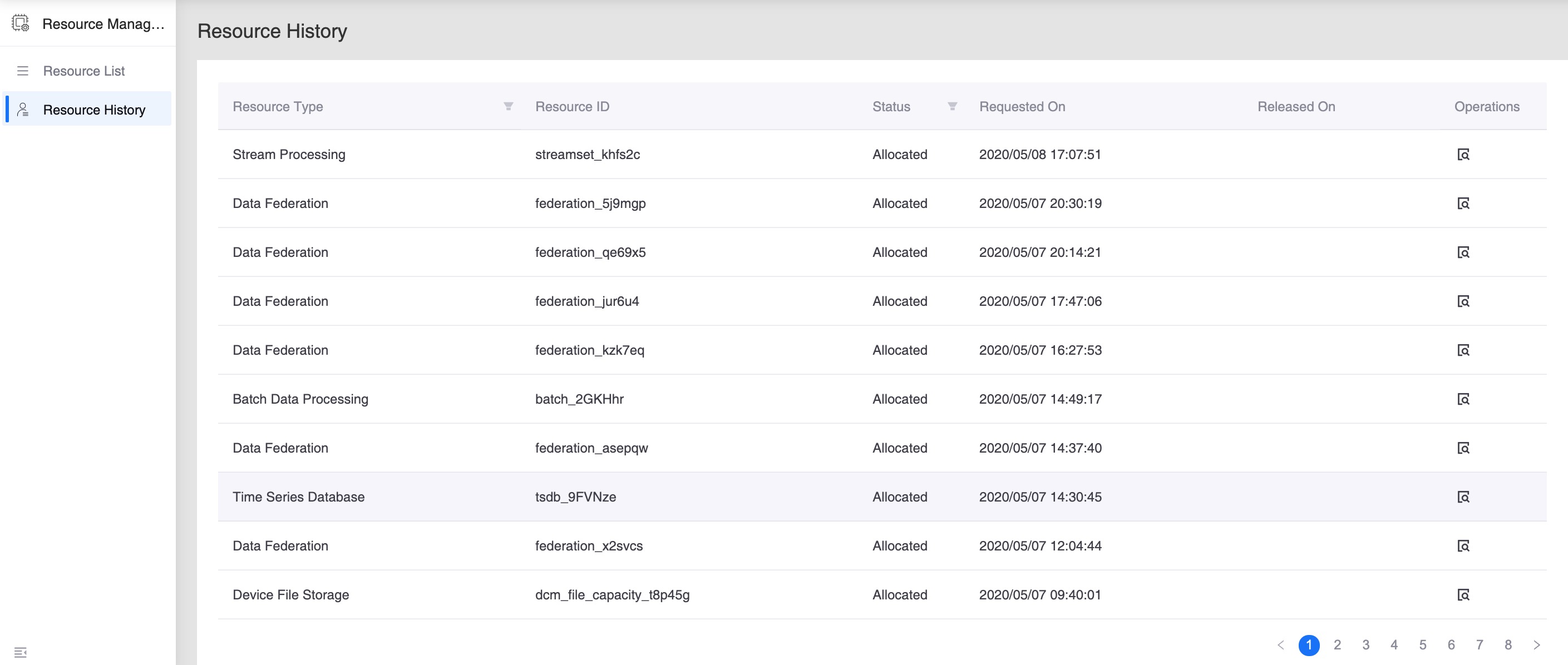Click timestamp 2020/05/07 12:04:44
The height and width of the screenshot is (665, 1568).
[1039, 546]
